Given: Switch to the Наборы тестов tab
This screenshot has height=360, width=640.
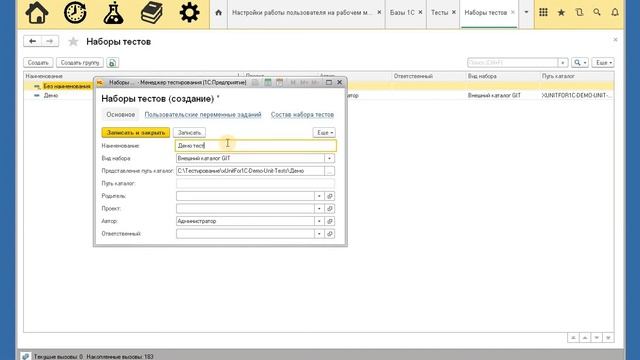Looking at the screenshot, I should (x=486, y=13).
